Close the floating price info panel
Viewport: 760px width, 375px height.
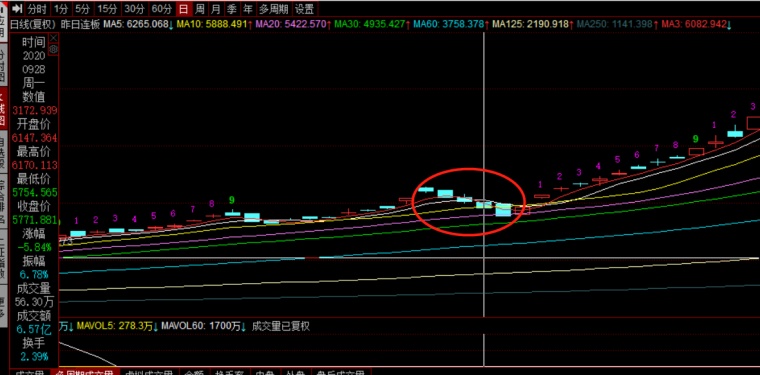[x=54, y=38]
